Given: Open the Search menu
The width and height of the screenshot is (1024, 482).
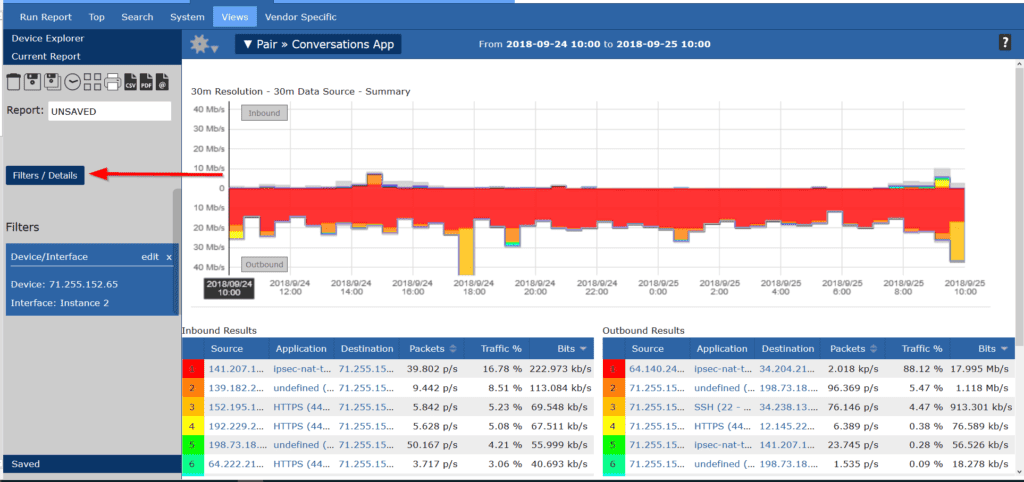Looking at the screenshot, I should 137,17.
